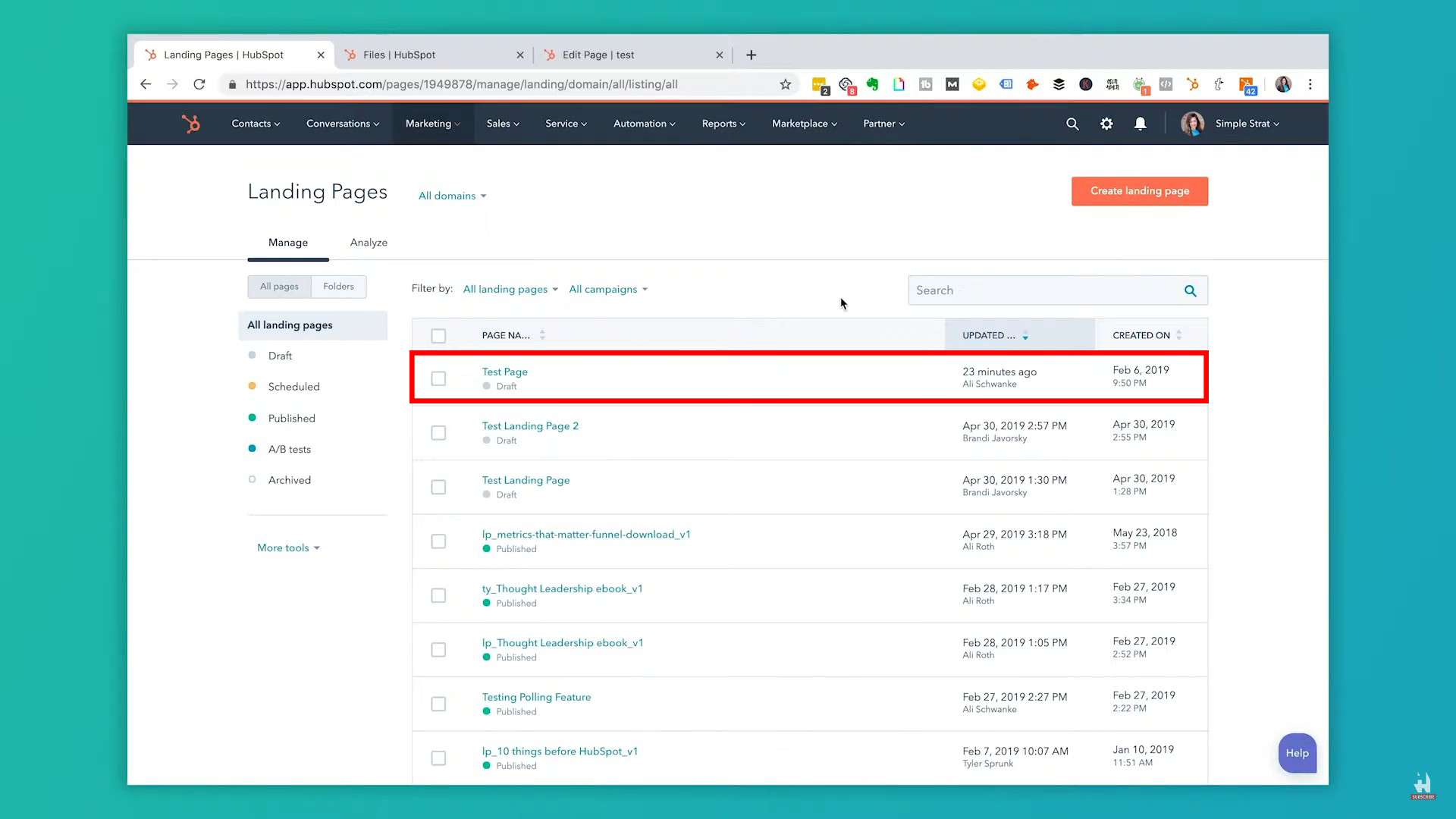
Task: Open the Marketing dropdown
Action: pos(433,124)
